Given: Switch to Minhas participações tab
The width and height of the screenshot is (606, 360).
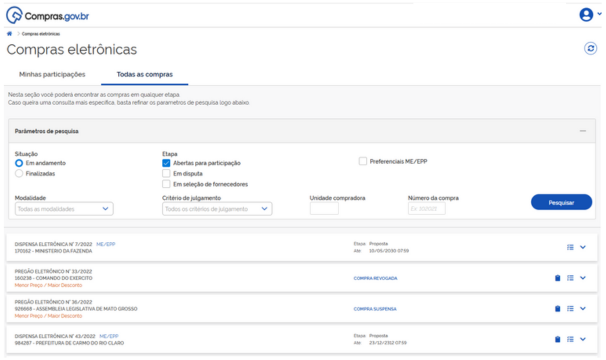Looking at the screenshot, I should click(x=52, y=74).
